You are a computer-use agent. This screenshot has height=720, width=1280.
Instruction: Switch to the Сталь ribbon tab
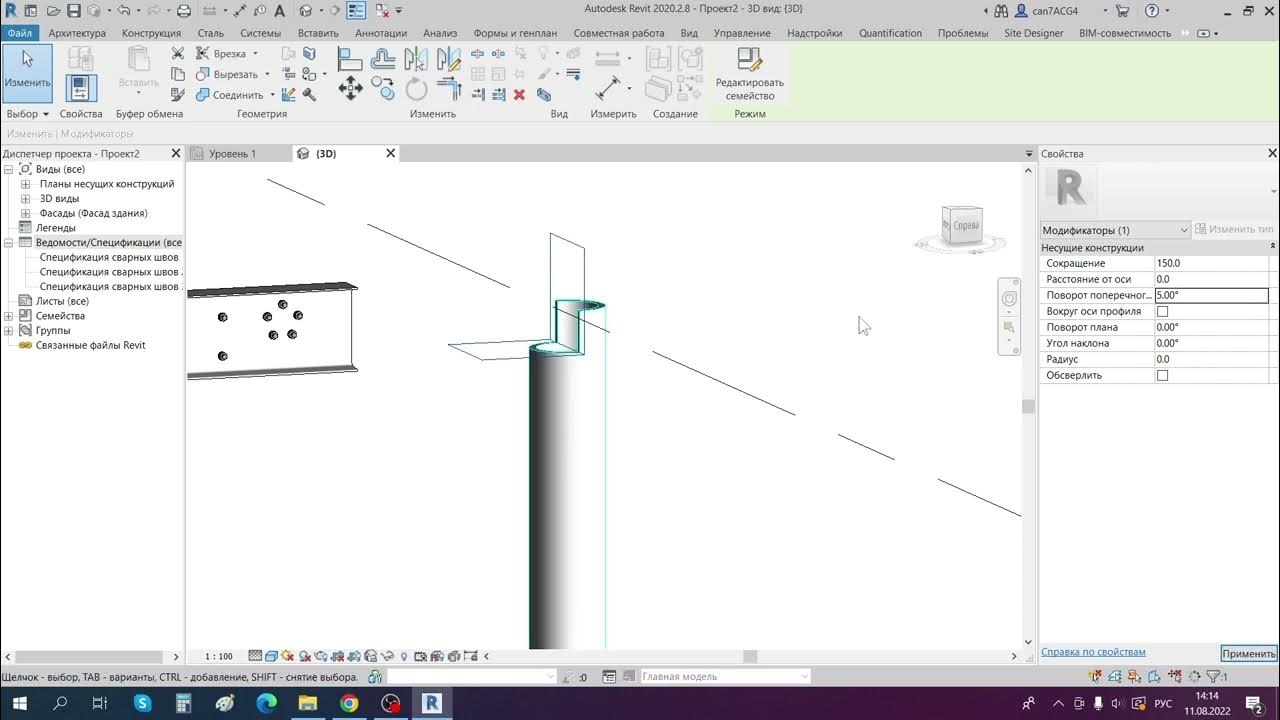coord(210,33)
